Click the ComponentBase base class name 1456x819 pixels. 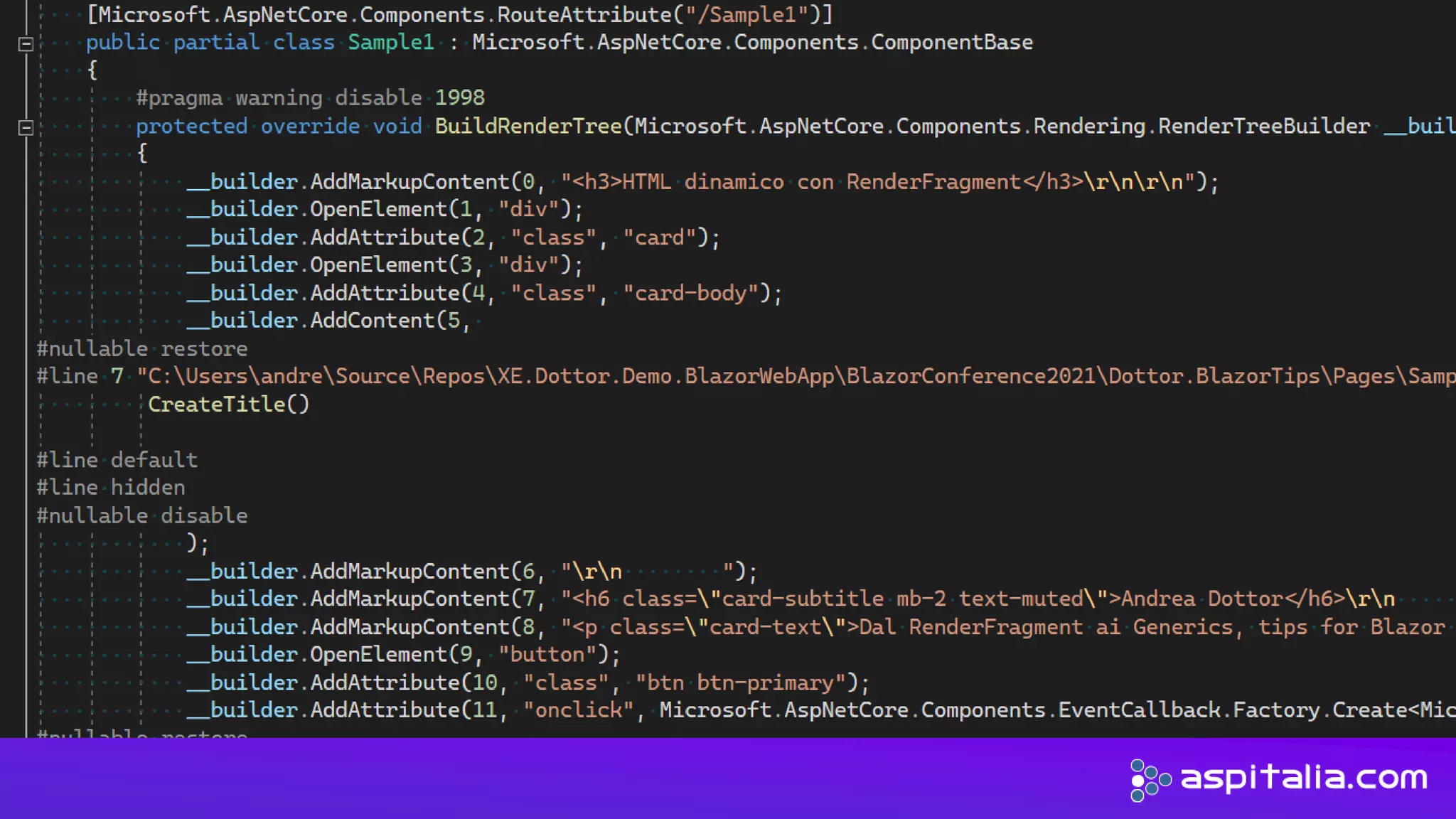click(x=951, y=43)
